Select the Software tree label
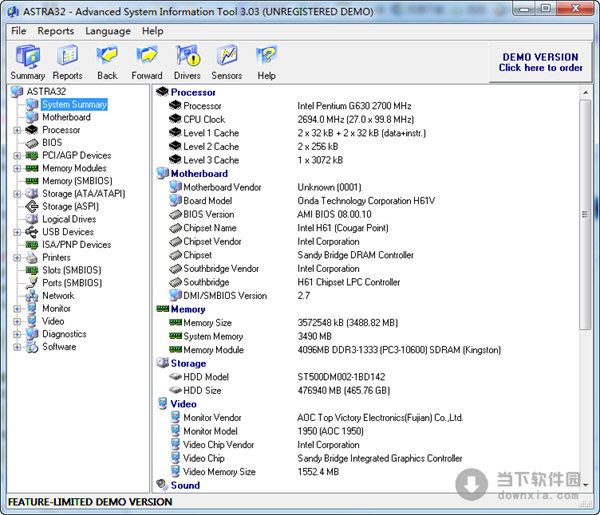 click(59, 347)
